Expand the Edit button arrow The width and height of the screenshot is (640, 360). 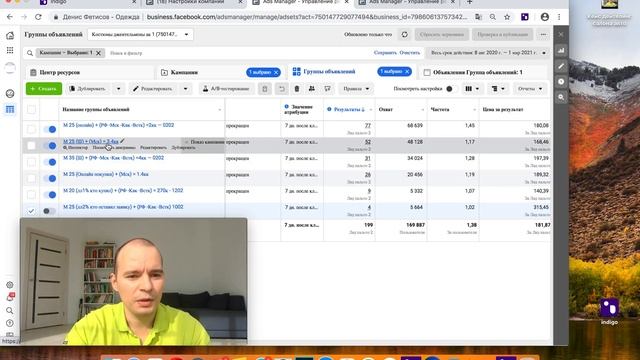[x=185, y=89]
